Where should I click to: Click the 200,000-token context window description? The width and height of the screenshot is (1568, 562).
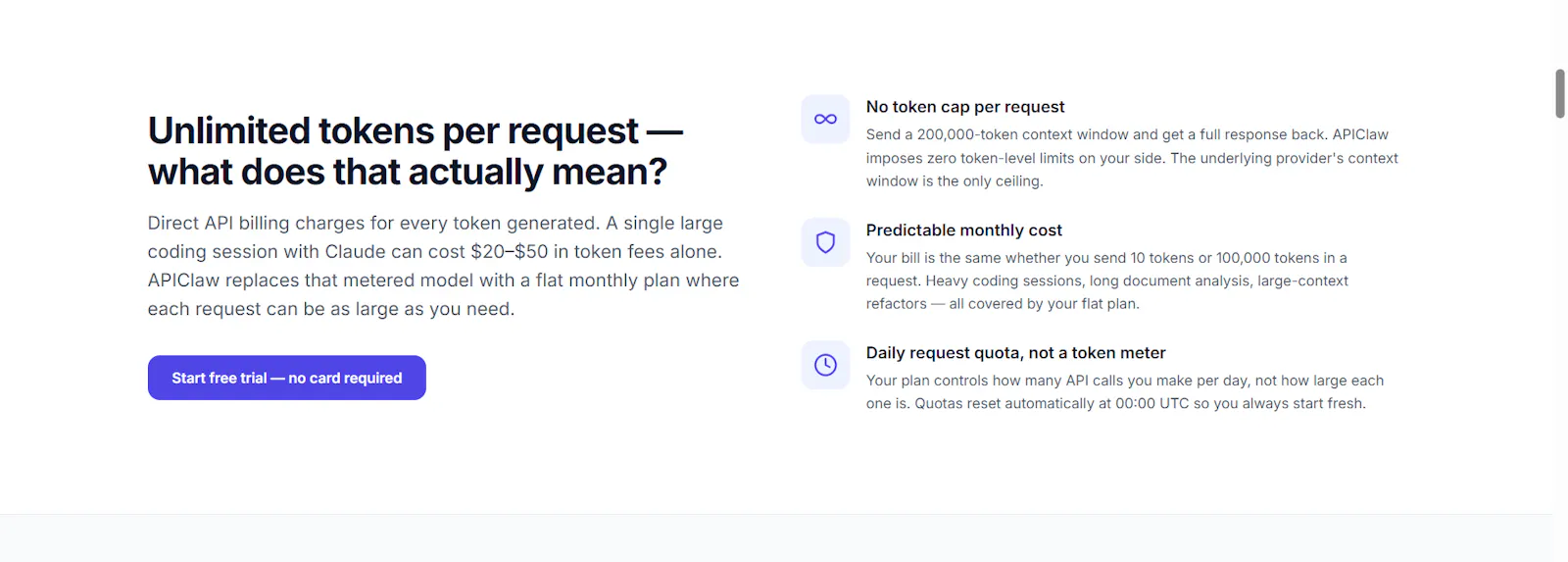[x=1132, y=158]
